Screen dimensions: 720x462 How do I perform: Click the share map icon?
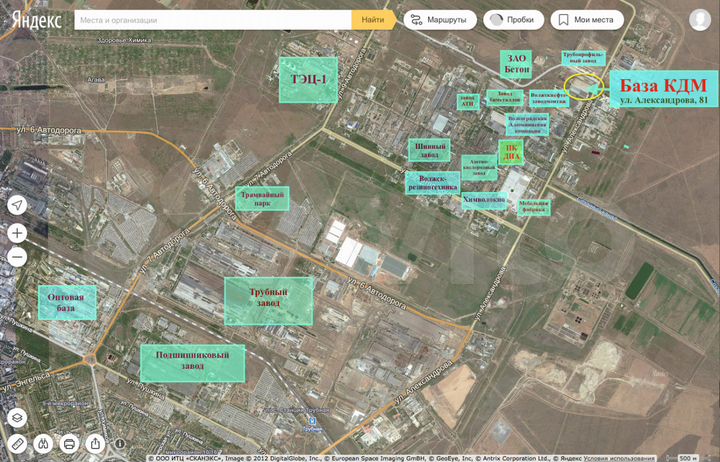pos(96,442)
